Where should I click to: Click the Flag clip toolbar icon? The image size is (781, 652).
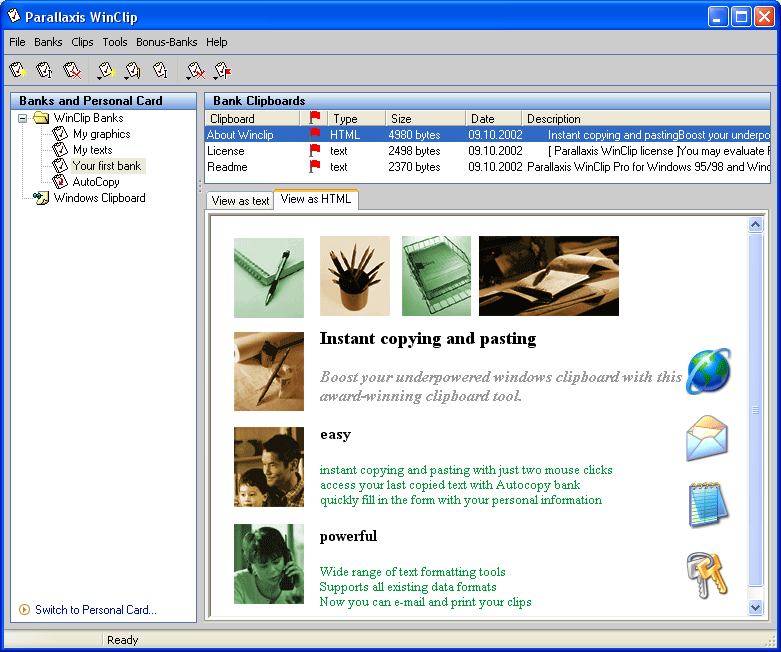coord(222,70)
